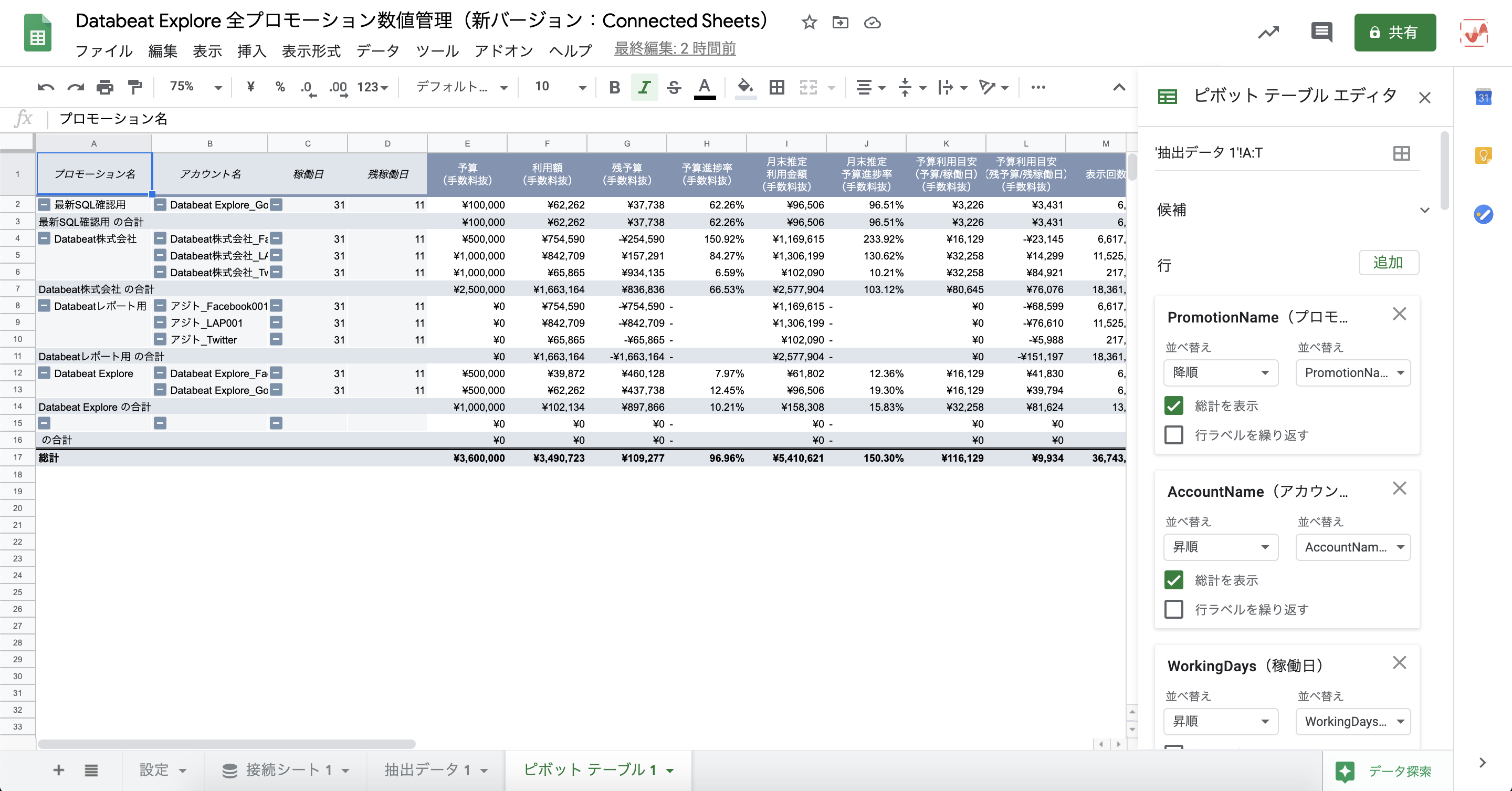This screenshot has height=791, width=1512.
Task: Open the fill color bucket
Action: click(745, 88)
